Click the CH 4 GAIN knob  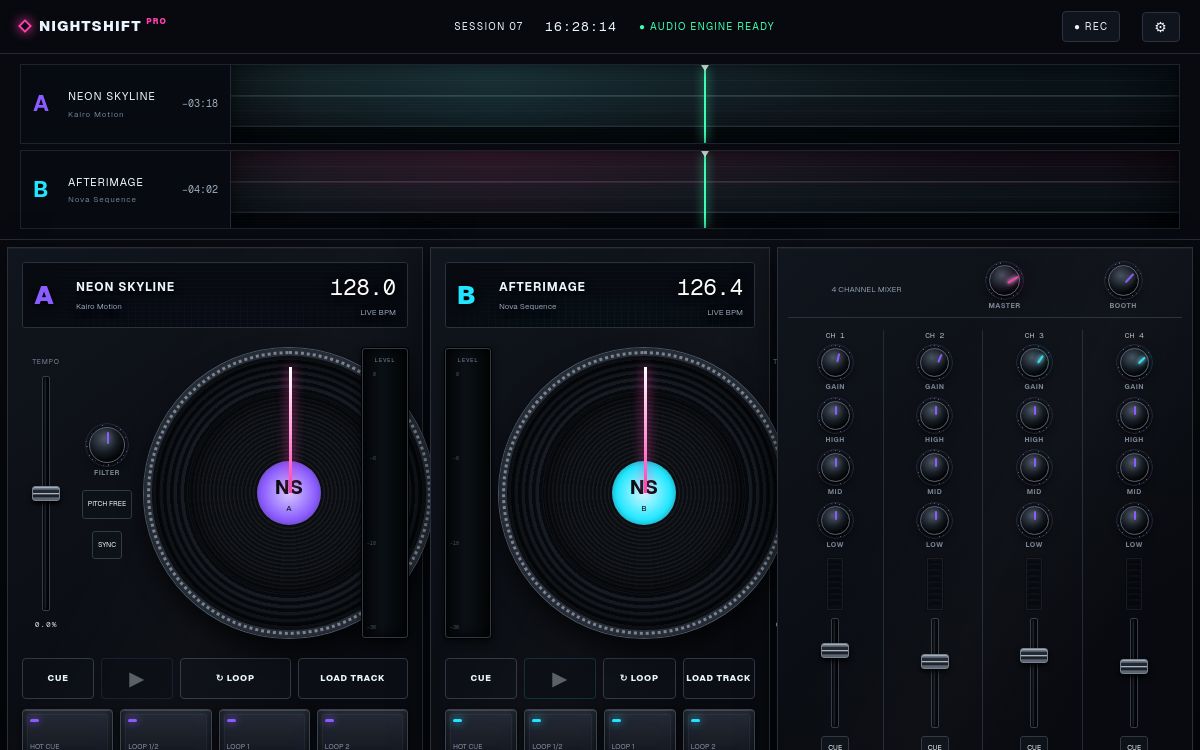click(x=1134, y=362)
